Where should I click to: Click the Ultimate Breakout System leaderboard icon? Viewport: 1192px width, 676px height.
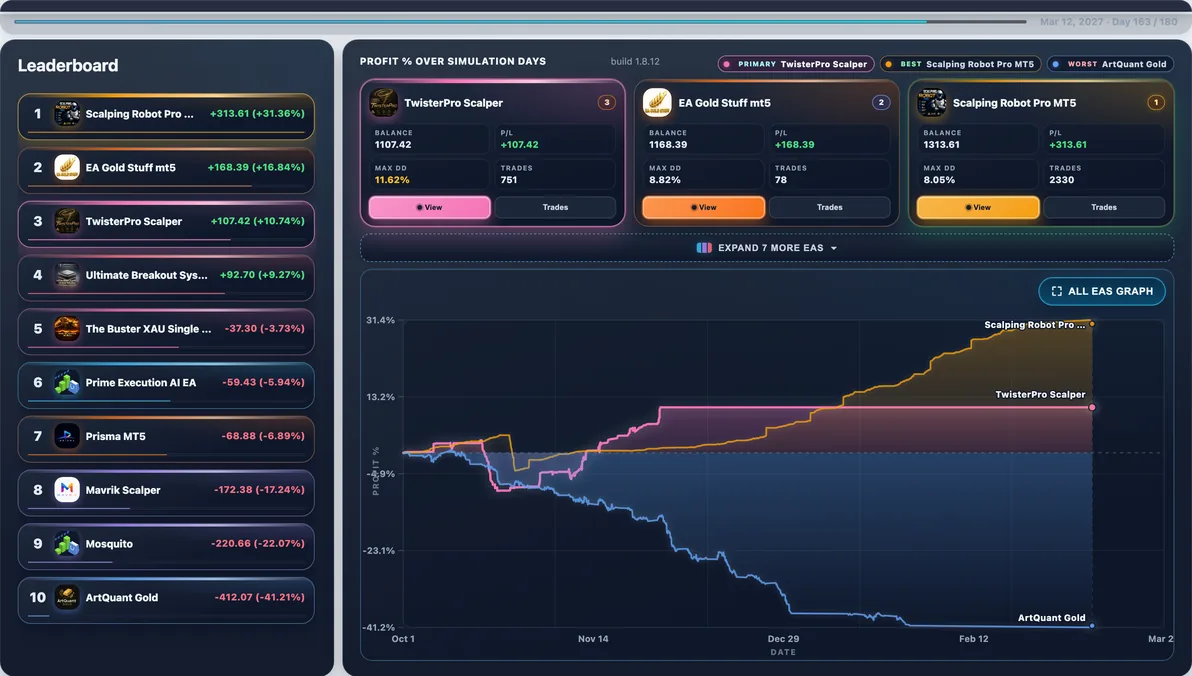[67, 275]
